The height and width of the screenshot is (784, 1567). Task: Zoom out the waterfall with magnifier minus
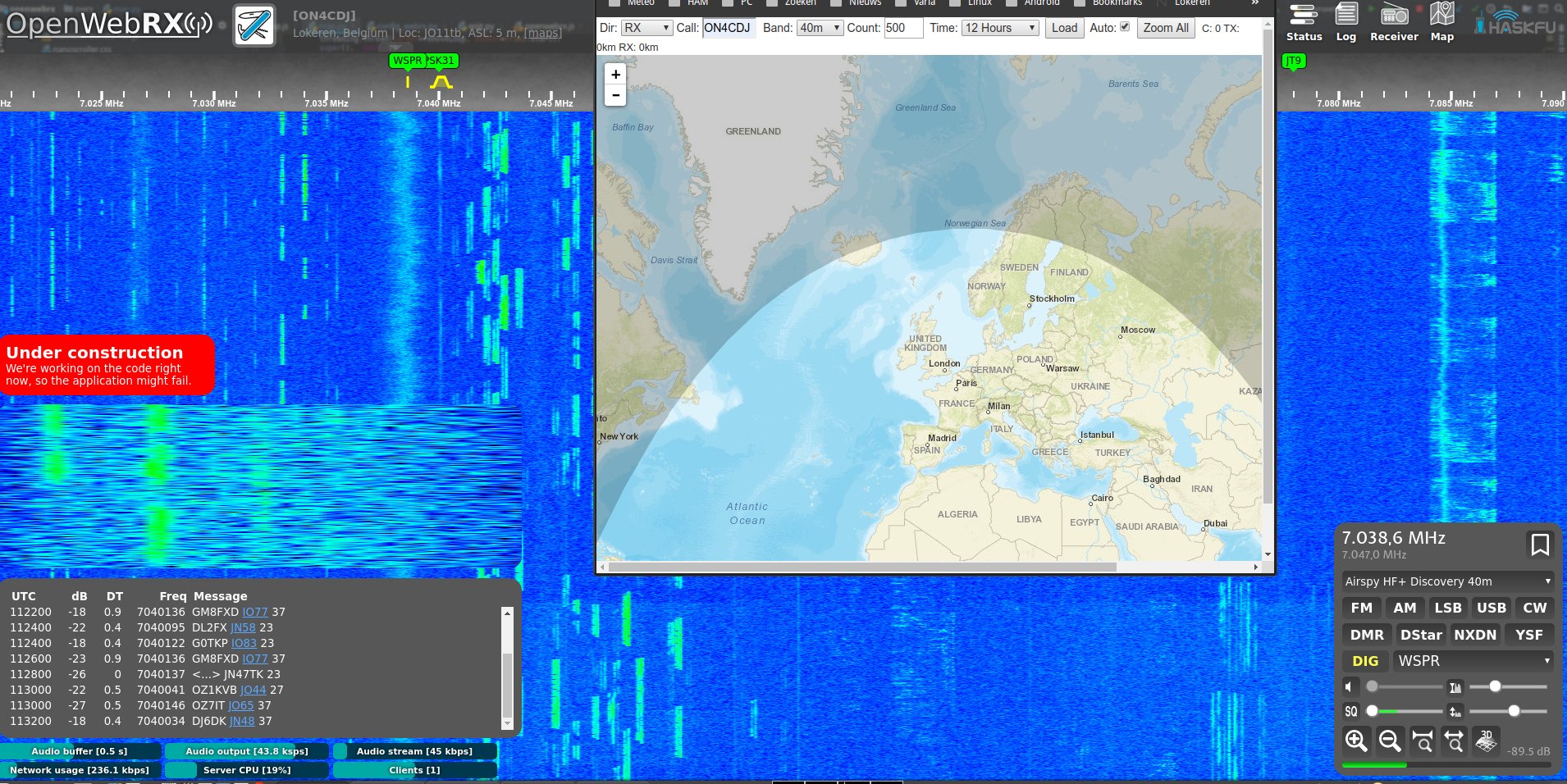pos(1389,741)
